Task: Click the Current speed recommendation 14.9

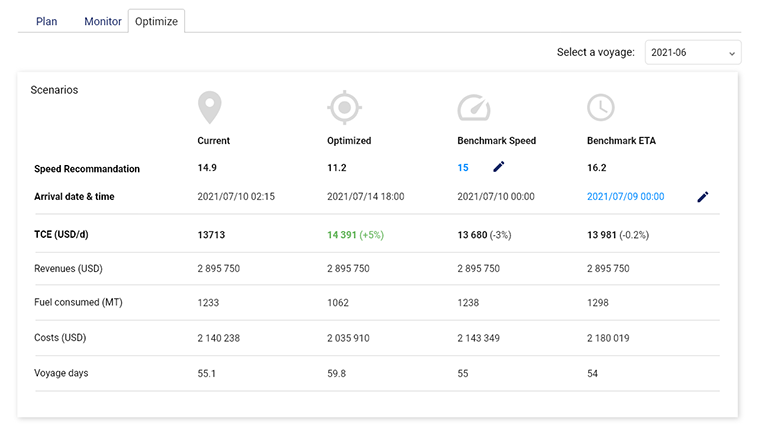Action: click(x=207, y=168)
